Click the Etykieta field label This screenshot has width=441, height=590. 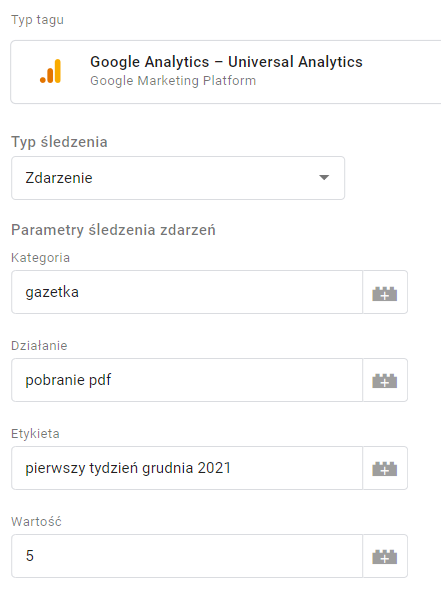point(35,434)
